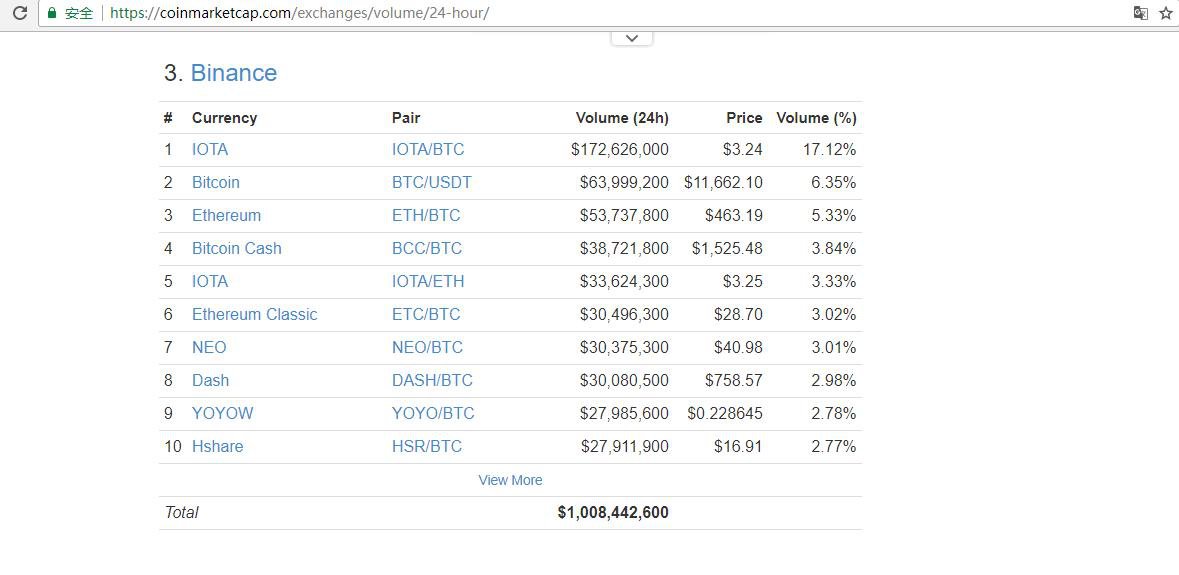Select the $172,626,000 volume value
The height and width of the screenshot is (575, 1179).
click(620, 150)
